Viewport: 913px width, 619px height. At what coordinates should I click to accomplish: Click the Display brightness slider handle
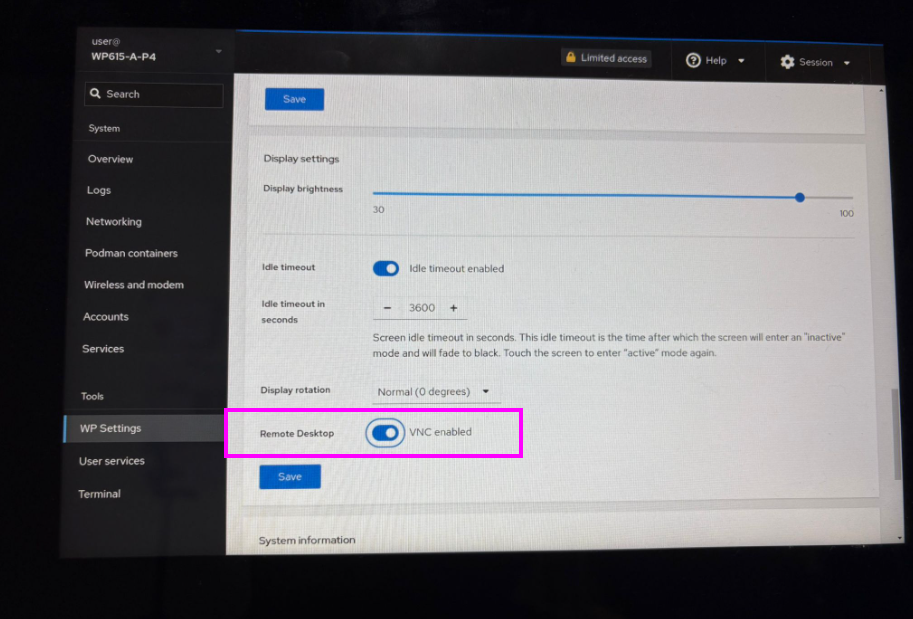coord(800,197)
